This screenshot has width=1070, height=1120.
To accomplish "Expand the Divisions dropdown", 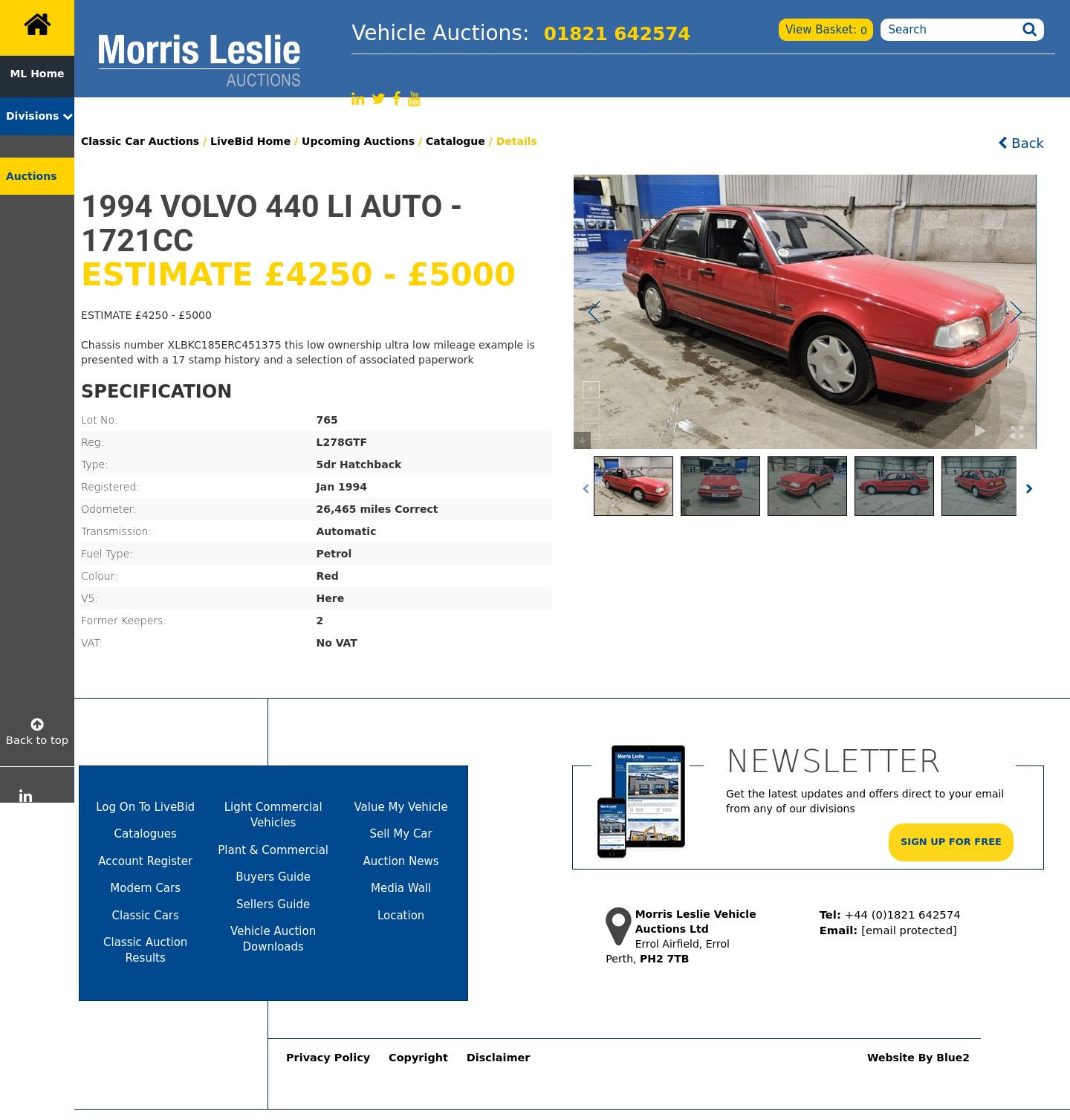I will point(37,116).
